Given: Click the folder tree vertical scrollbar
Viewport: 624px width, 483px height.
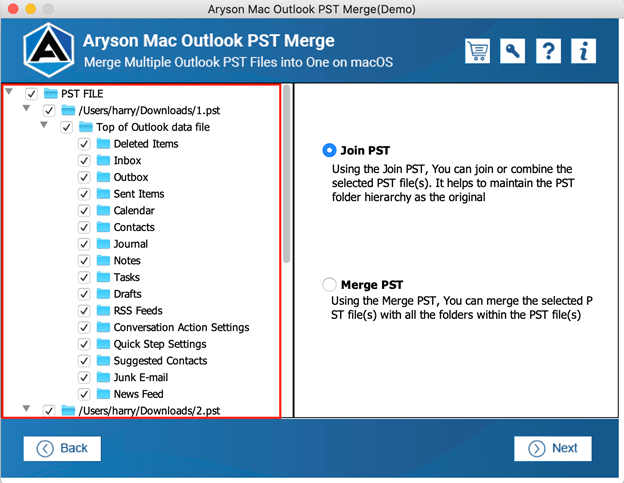Looking at the screenshot, I should [287, 174].
